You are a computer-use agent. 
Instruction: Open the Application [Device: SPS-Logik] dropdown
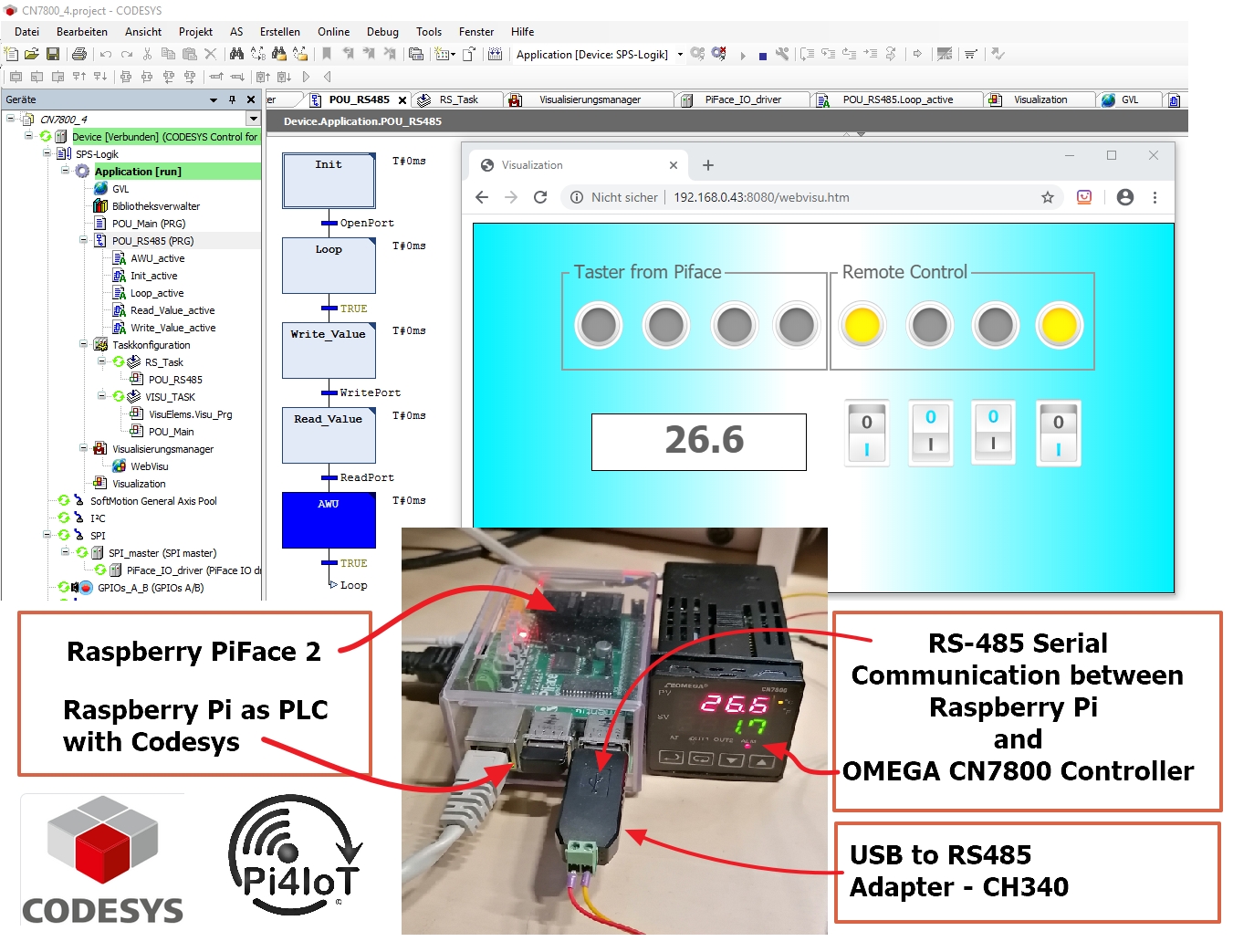point(679,55)
